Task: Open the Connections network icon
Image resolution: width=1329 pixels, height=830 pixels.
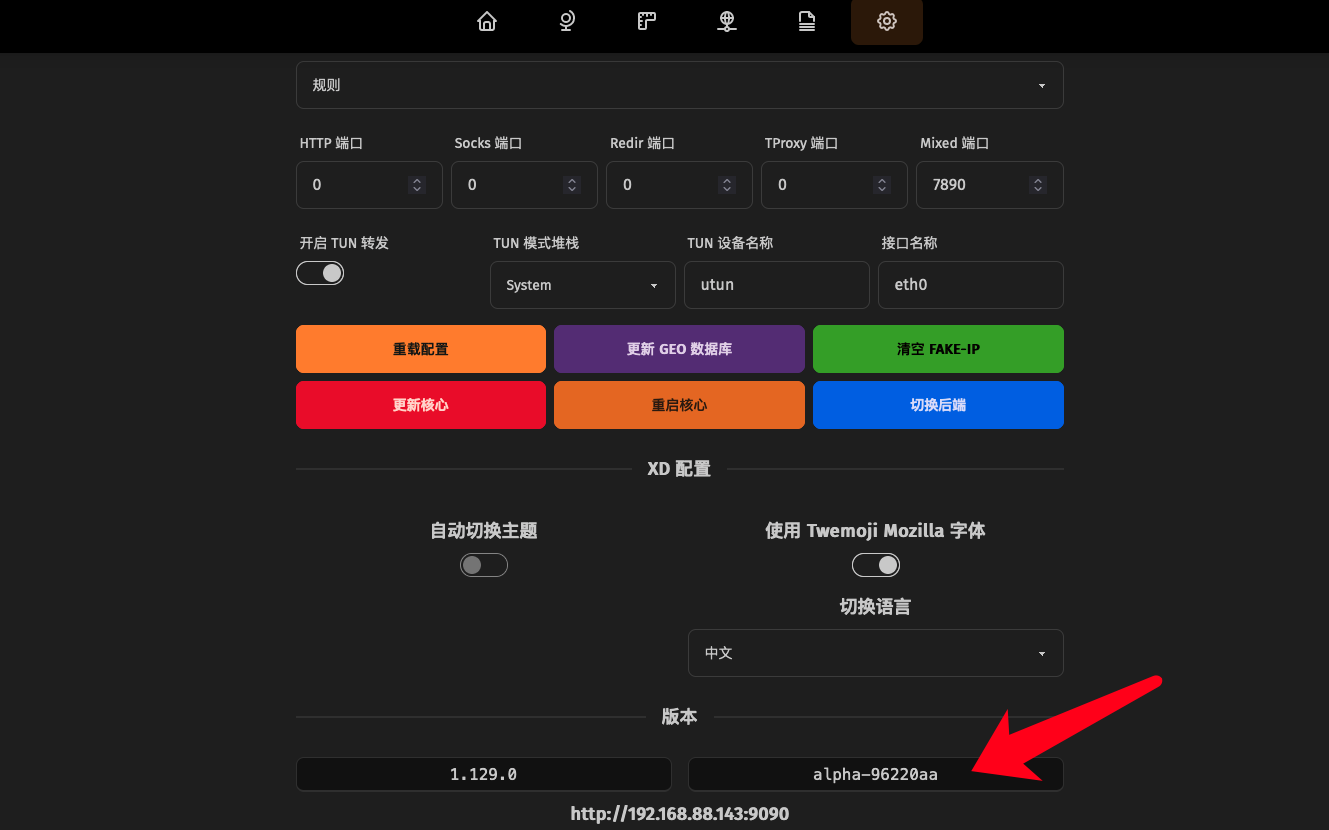Action: coord(727,21)
